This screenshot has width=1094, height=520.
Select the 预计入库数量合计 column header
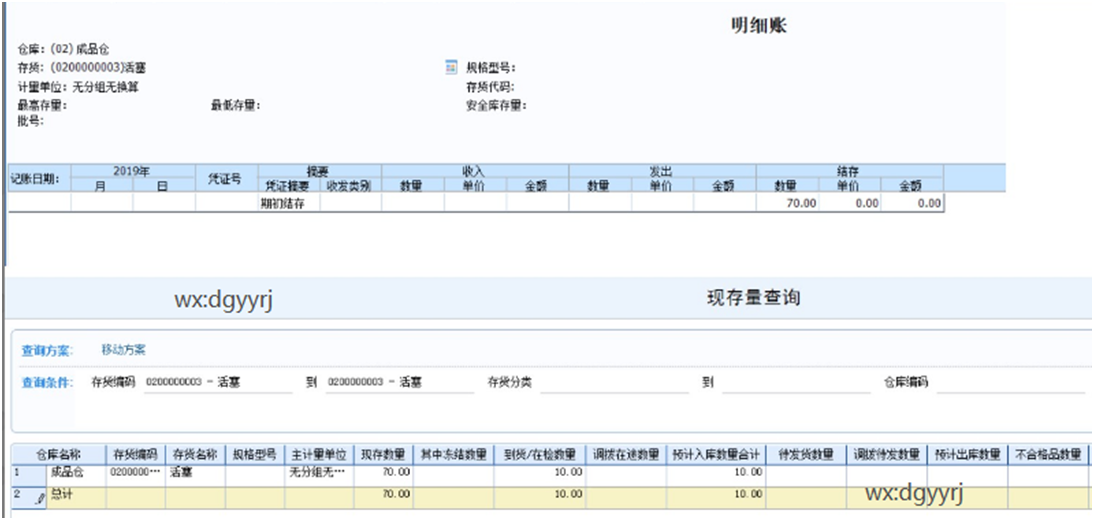click(717, 454)
